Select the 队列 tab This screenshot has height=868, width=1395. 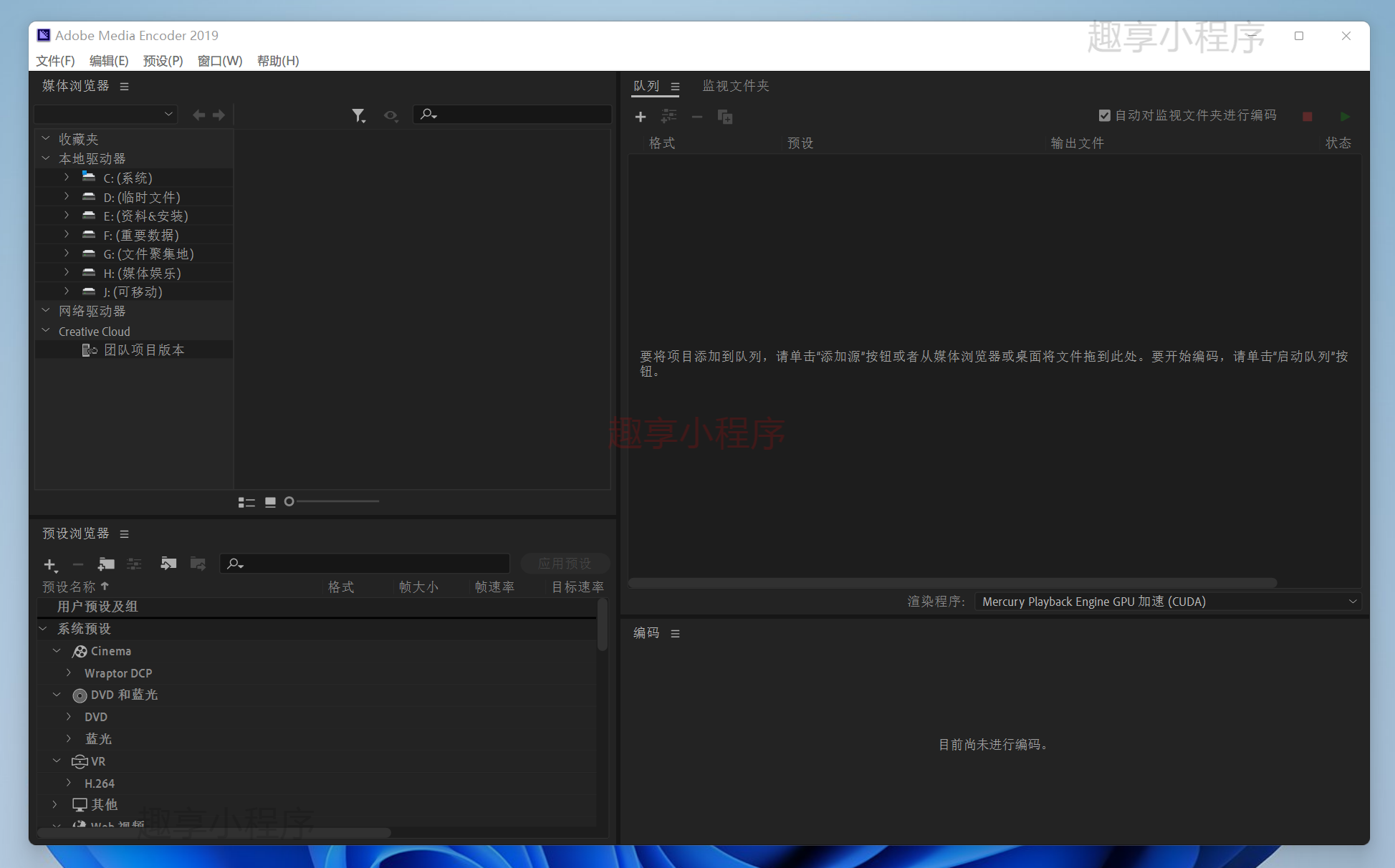646,86
